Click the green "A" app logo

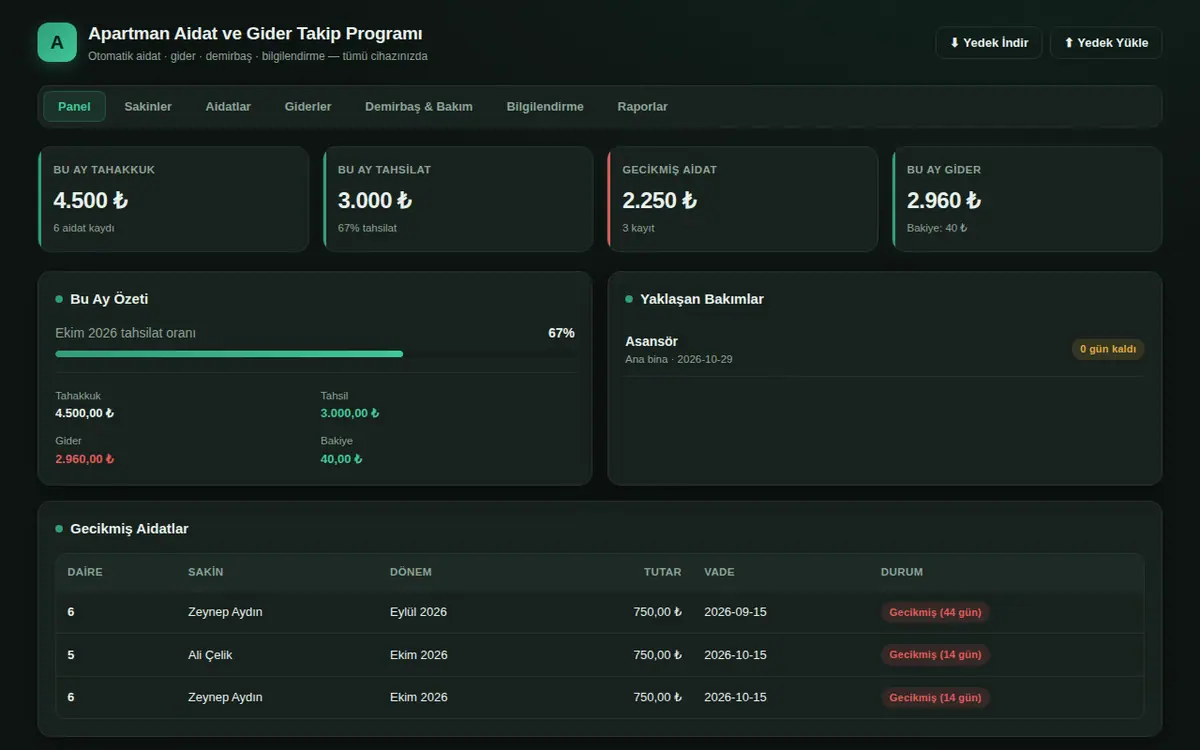click(x=57, y=42)
